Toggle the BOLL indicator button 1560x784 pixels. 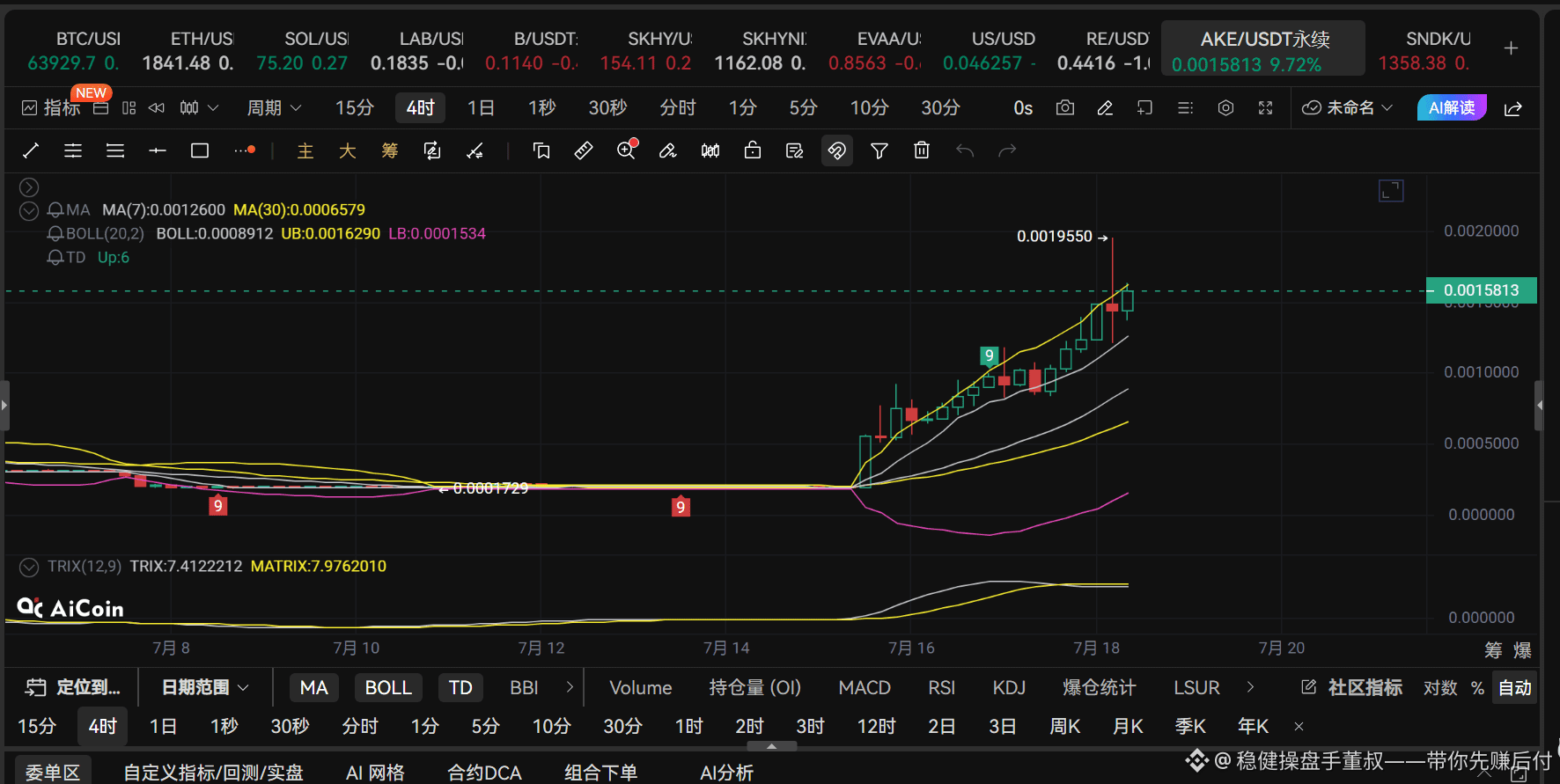click(x=388, y=687)
